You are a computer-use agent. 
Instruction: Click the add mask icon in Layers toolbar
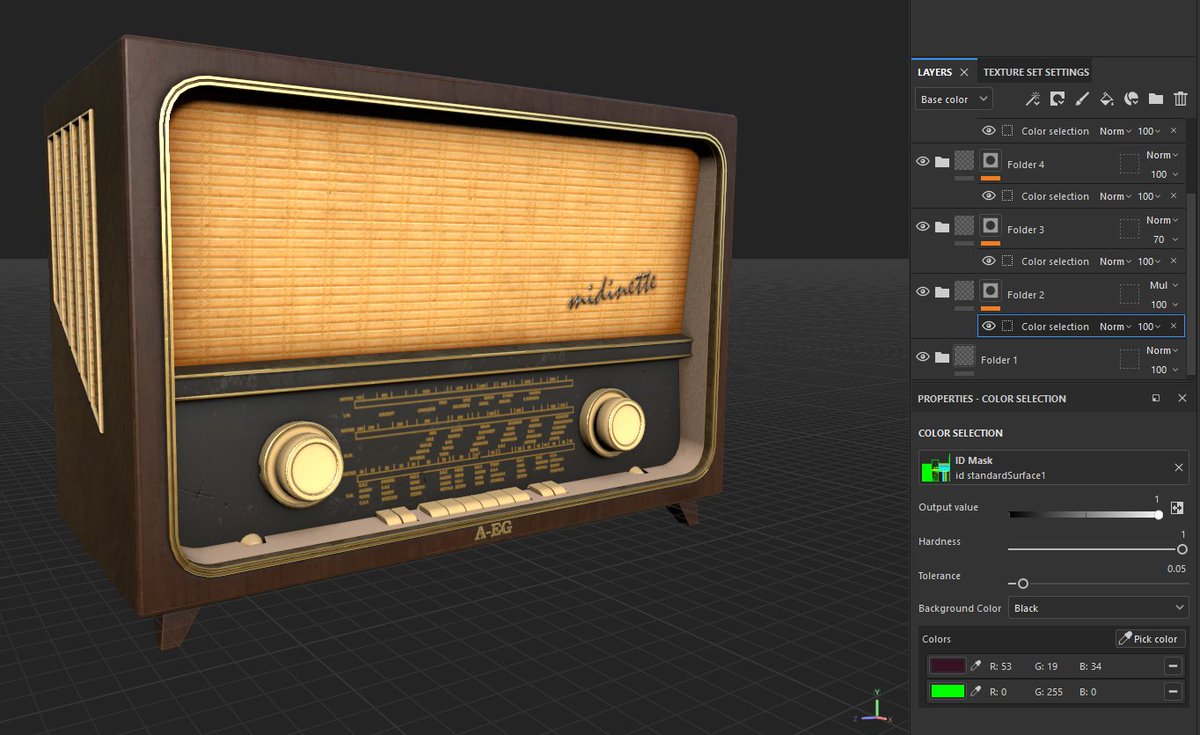1057,99
